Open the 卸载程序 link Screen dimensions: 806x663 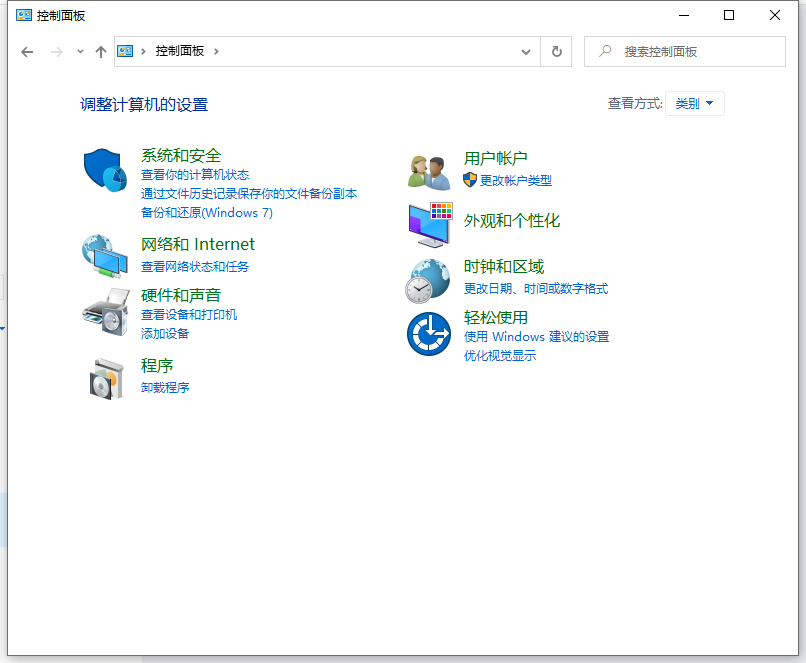[165, 387]
